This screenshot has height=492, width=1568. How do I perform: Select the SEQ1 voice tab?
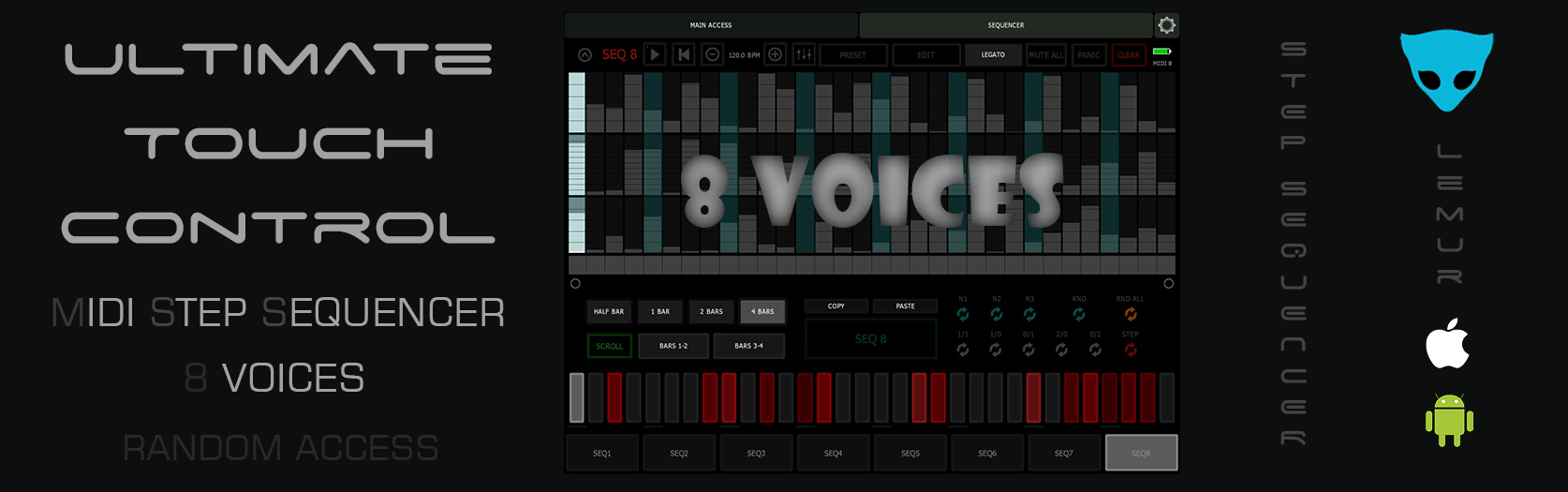602,454
